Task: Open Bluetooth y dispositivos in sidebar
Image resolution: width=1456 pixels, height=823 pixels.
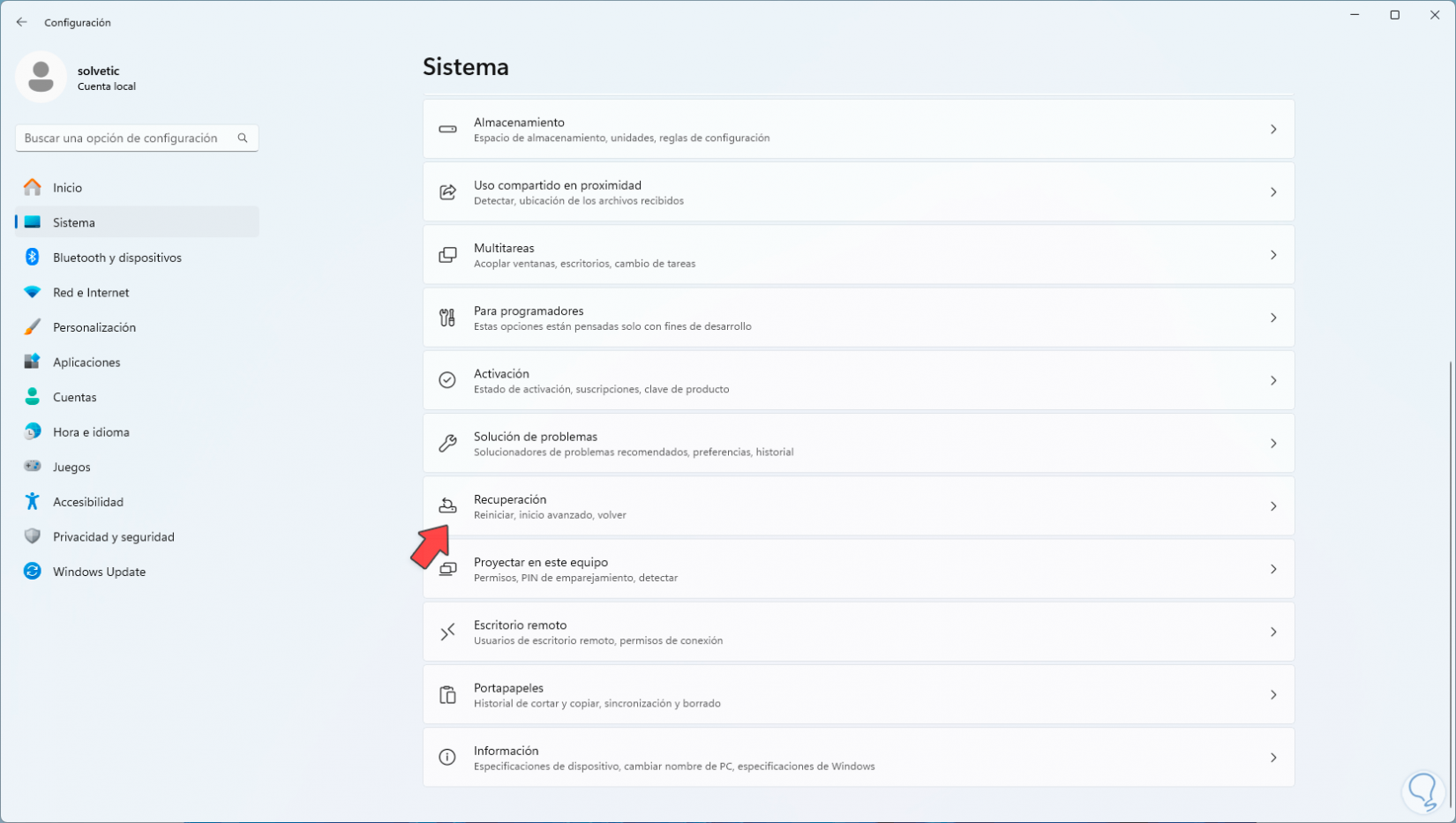Action: click(x=116, y=258)
